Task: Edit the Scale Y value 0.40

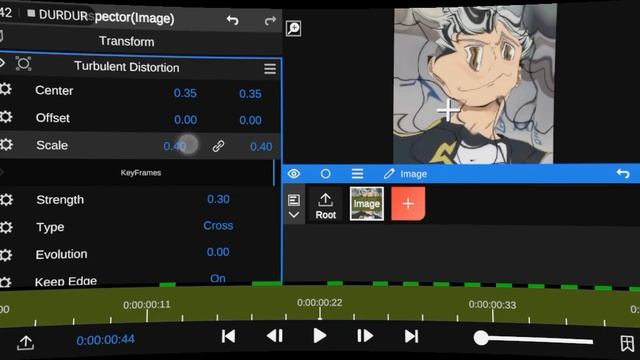Action: [x=261, y=147]
